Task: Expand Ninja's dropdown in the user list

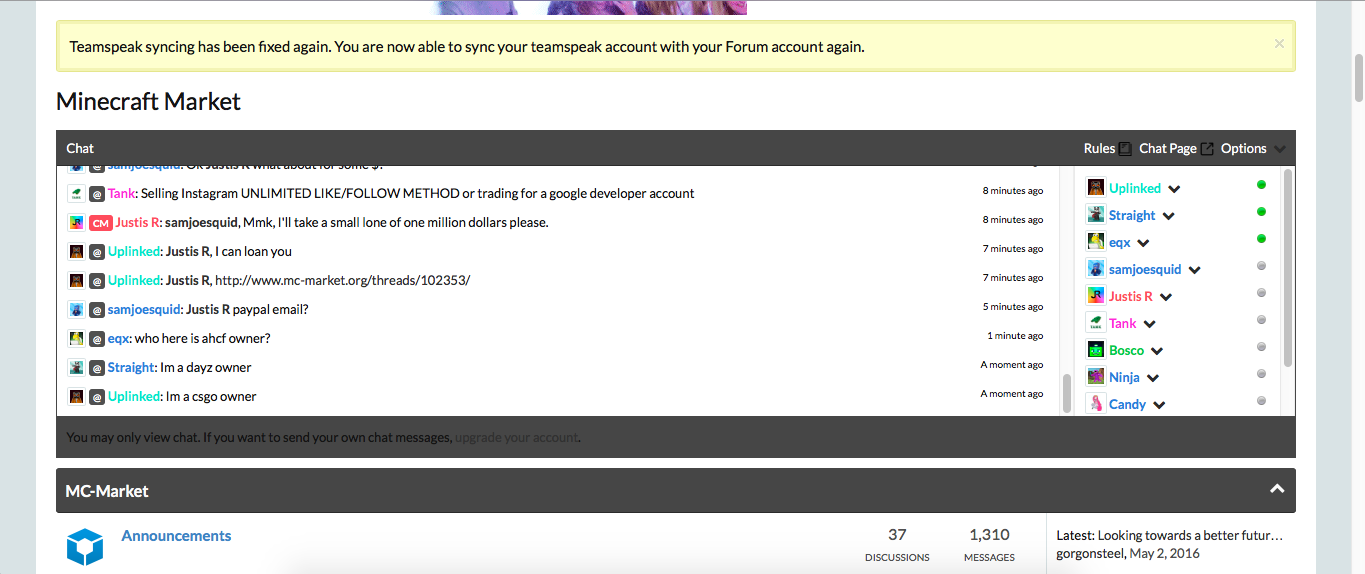Action: (1153, 378)
